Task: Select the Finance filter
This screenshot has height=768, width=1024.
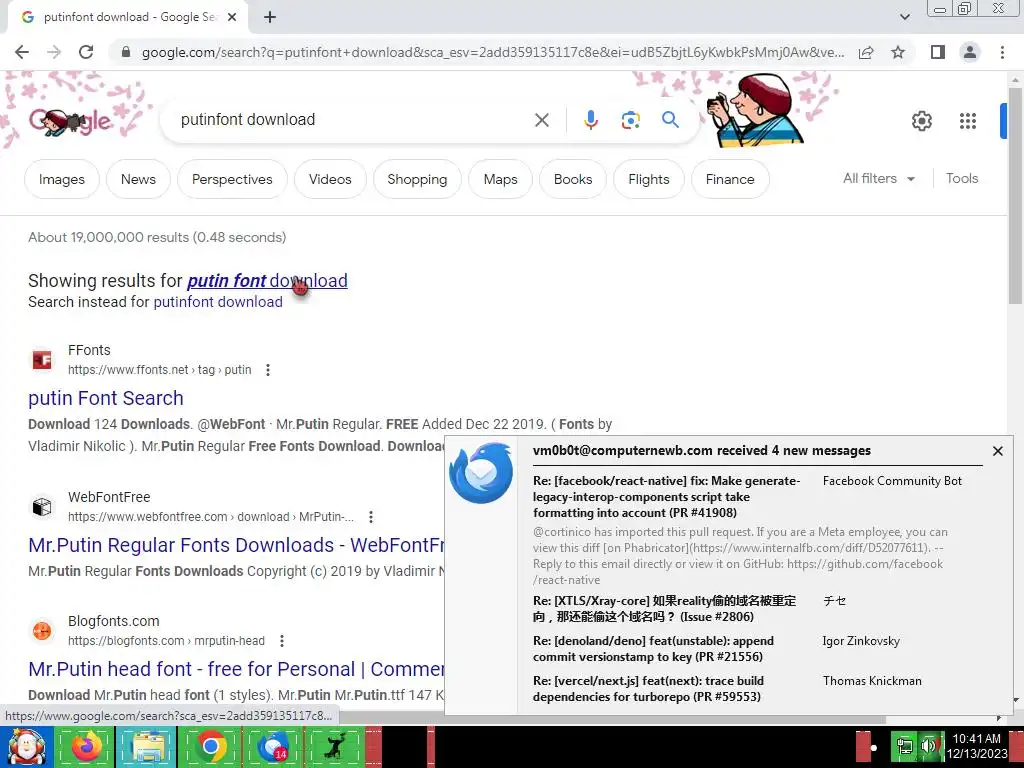Action: pyautogui.click(x=730, y=179)
